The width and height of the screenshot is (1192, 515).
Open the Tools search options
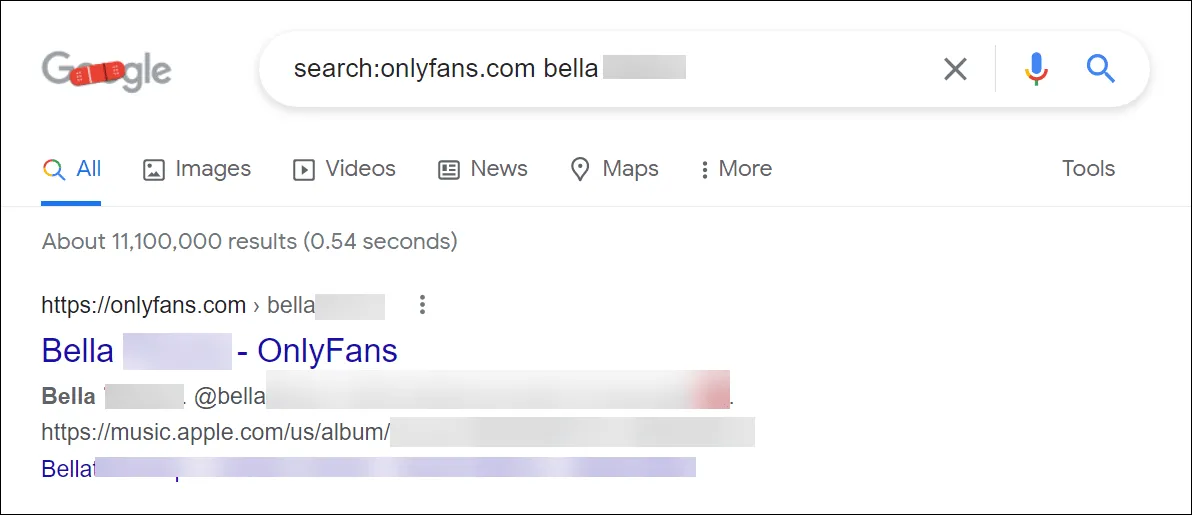click(1088, 169)
